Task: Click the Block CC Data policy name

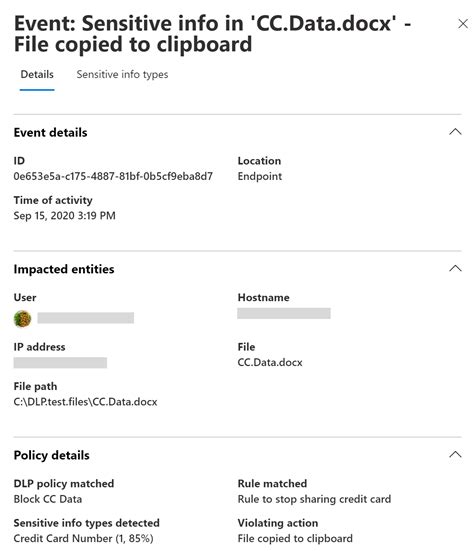Action: [48, 499]
